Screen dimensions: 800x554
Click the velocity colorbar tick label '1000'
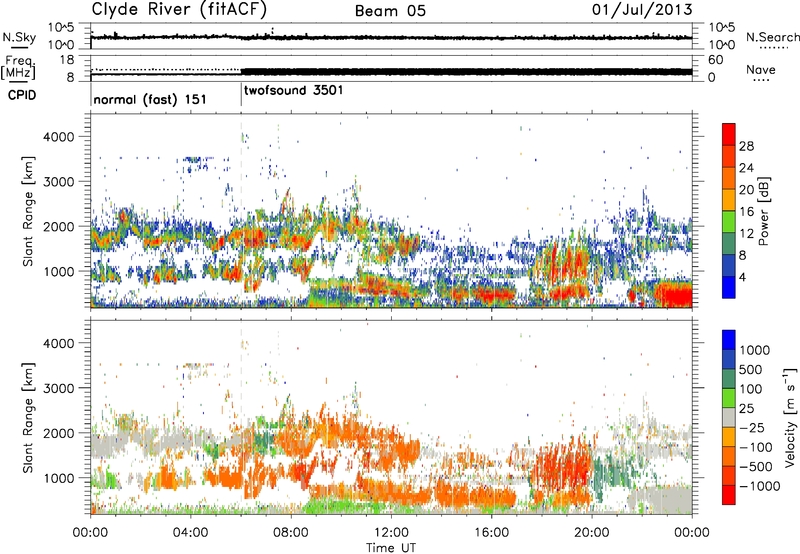coord(755,350)
